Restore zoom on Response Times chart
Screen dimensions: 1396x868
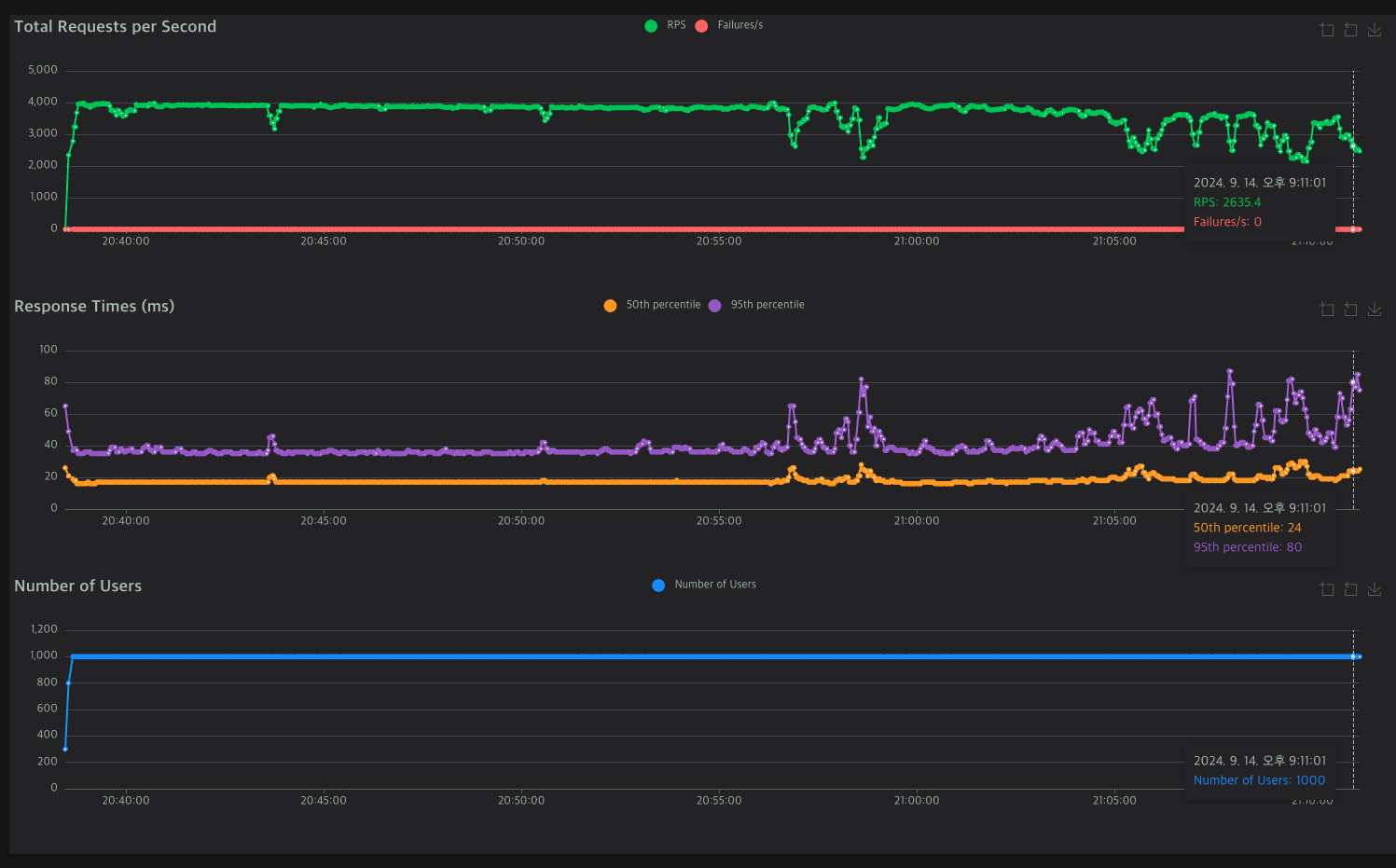1350,310
